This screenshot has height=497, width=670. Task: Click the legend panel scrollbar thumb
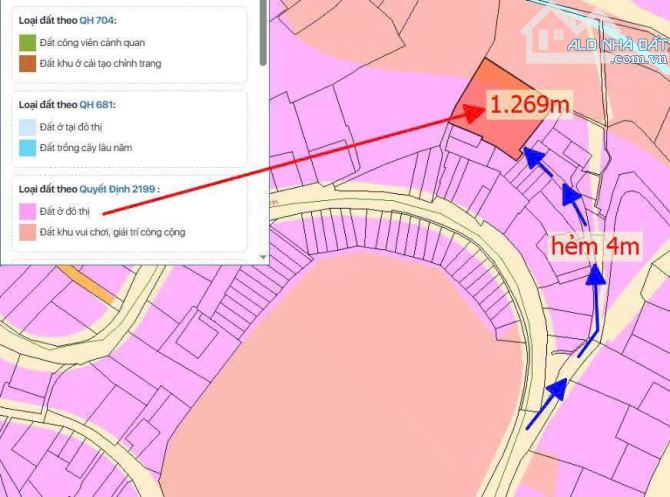[x=264, y=32]
